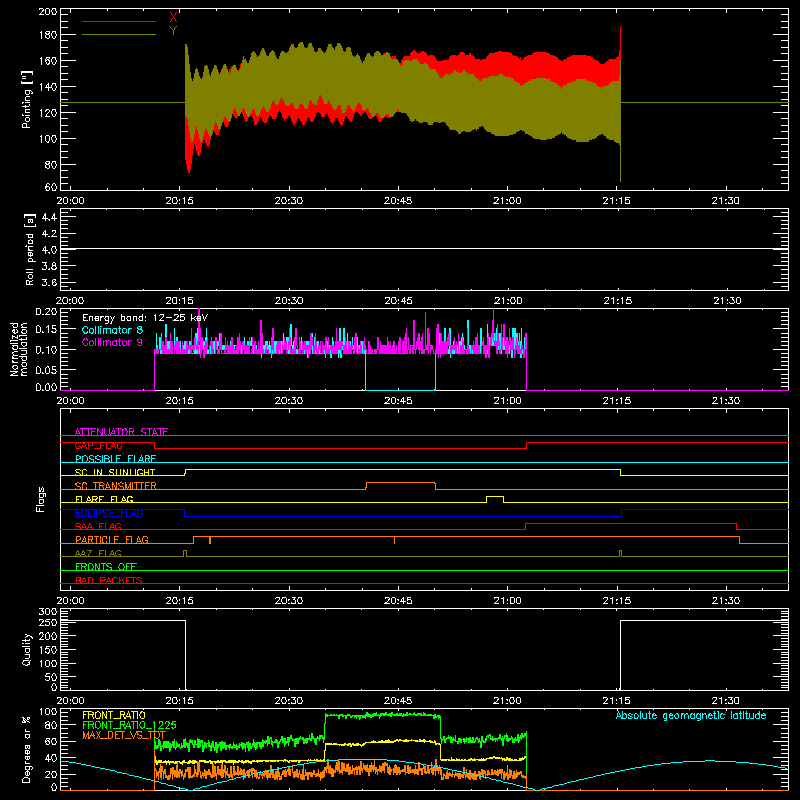The image size is (800, 800).
Task: Click the '200' tick on pointing axis
Action: click(x=48, y=12)
